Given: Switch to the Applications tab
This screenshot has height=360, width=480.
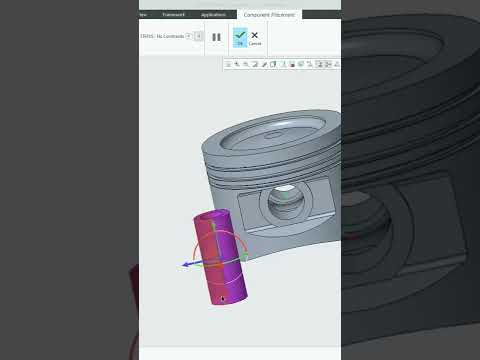Looking at the screenshot, I should coord(213,15).
